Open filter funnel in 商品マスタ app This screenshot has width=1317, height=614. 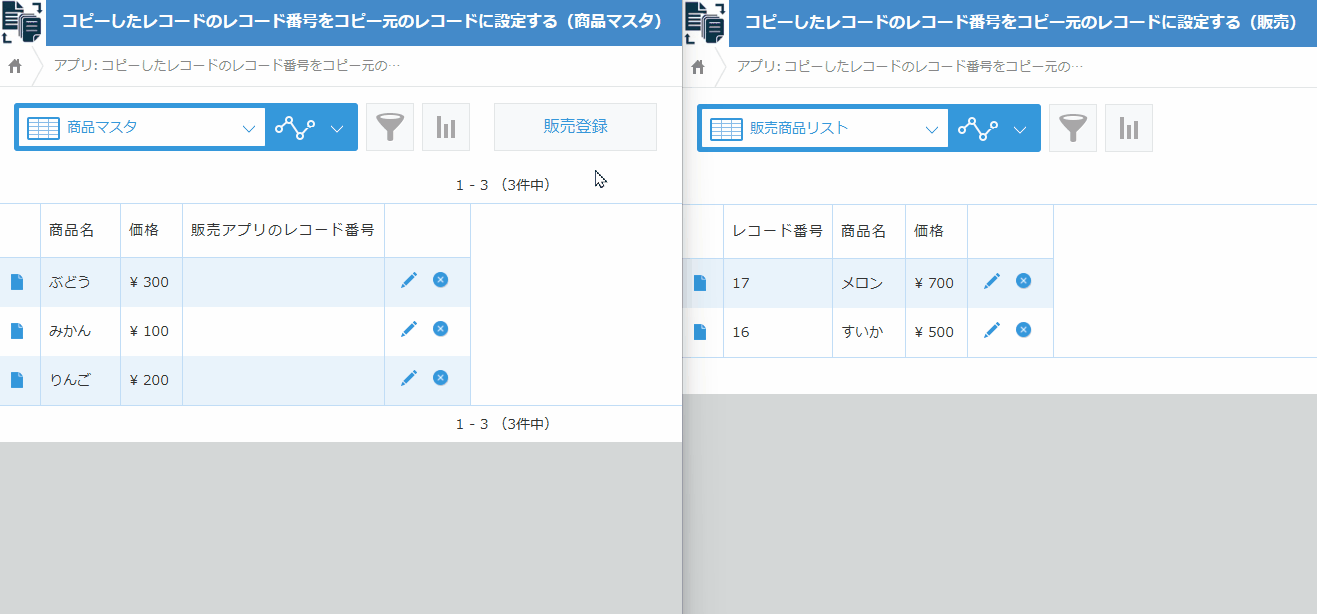(390, 128)
